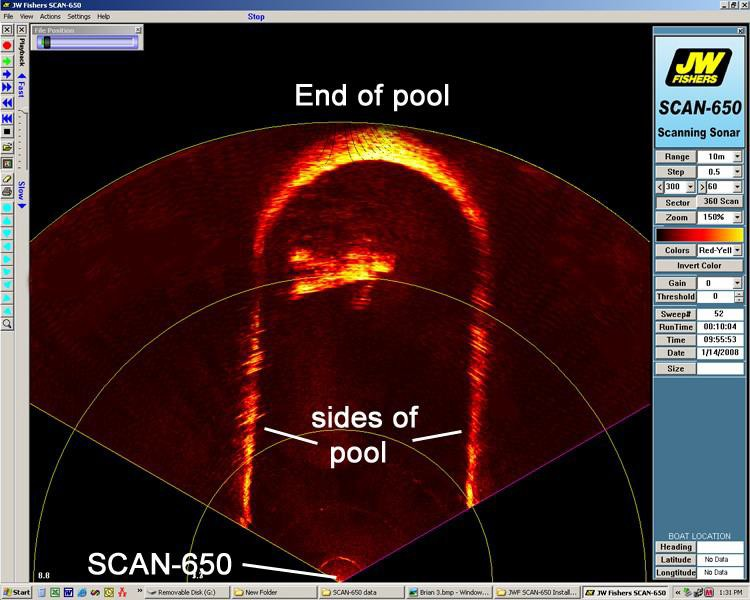Switch to Removable Disk (G:) taskbar window
The width and height of the screenshot is (750, 600).
(187, 592)
